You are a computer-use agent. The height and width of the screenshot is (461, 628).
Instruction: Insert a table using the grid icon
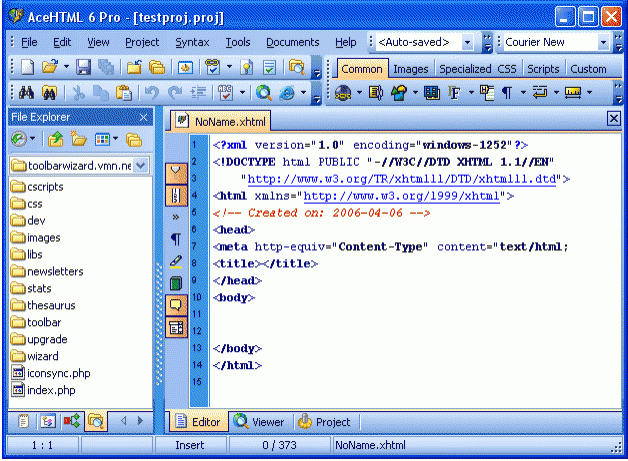point(432,93)
